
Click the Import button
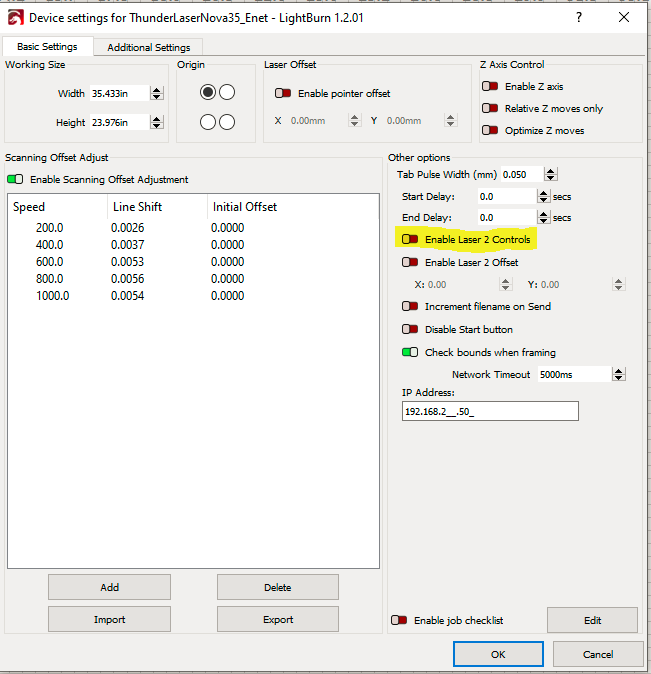coord(109,619)
